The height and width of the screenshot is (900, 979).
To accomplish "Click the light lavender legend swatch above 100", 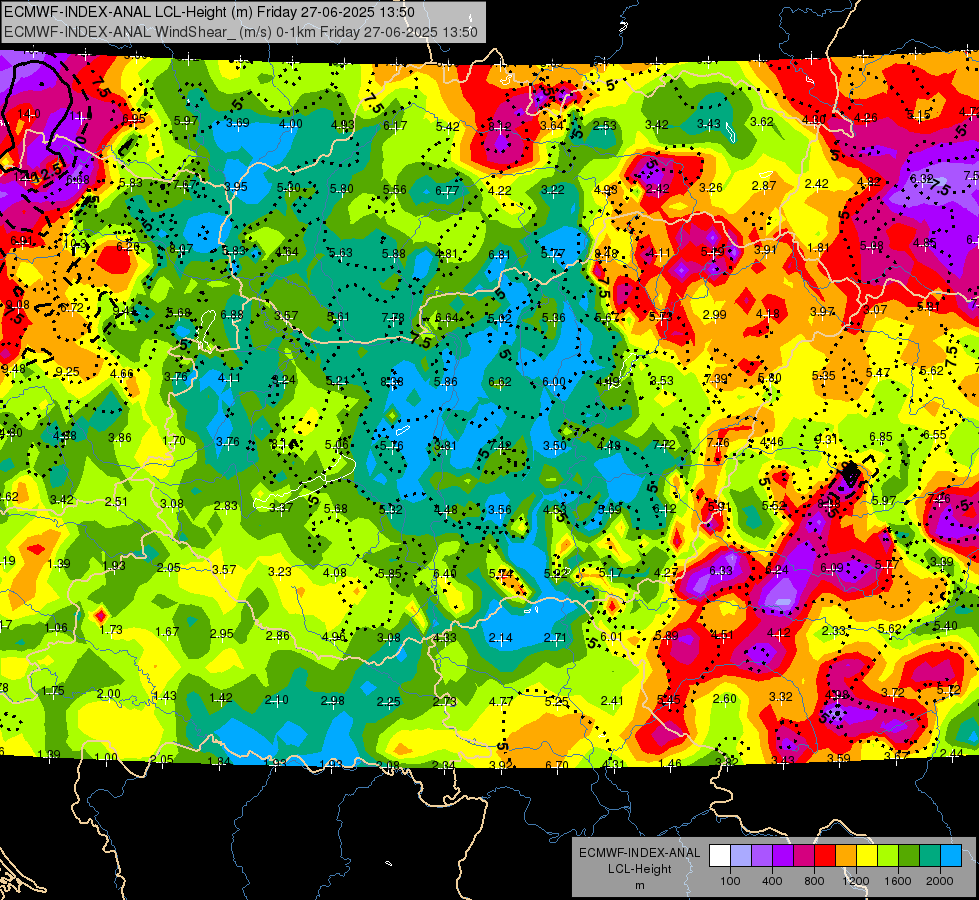I will (740, 856).
